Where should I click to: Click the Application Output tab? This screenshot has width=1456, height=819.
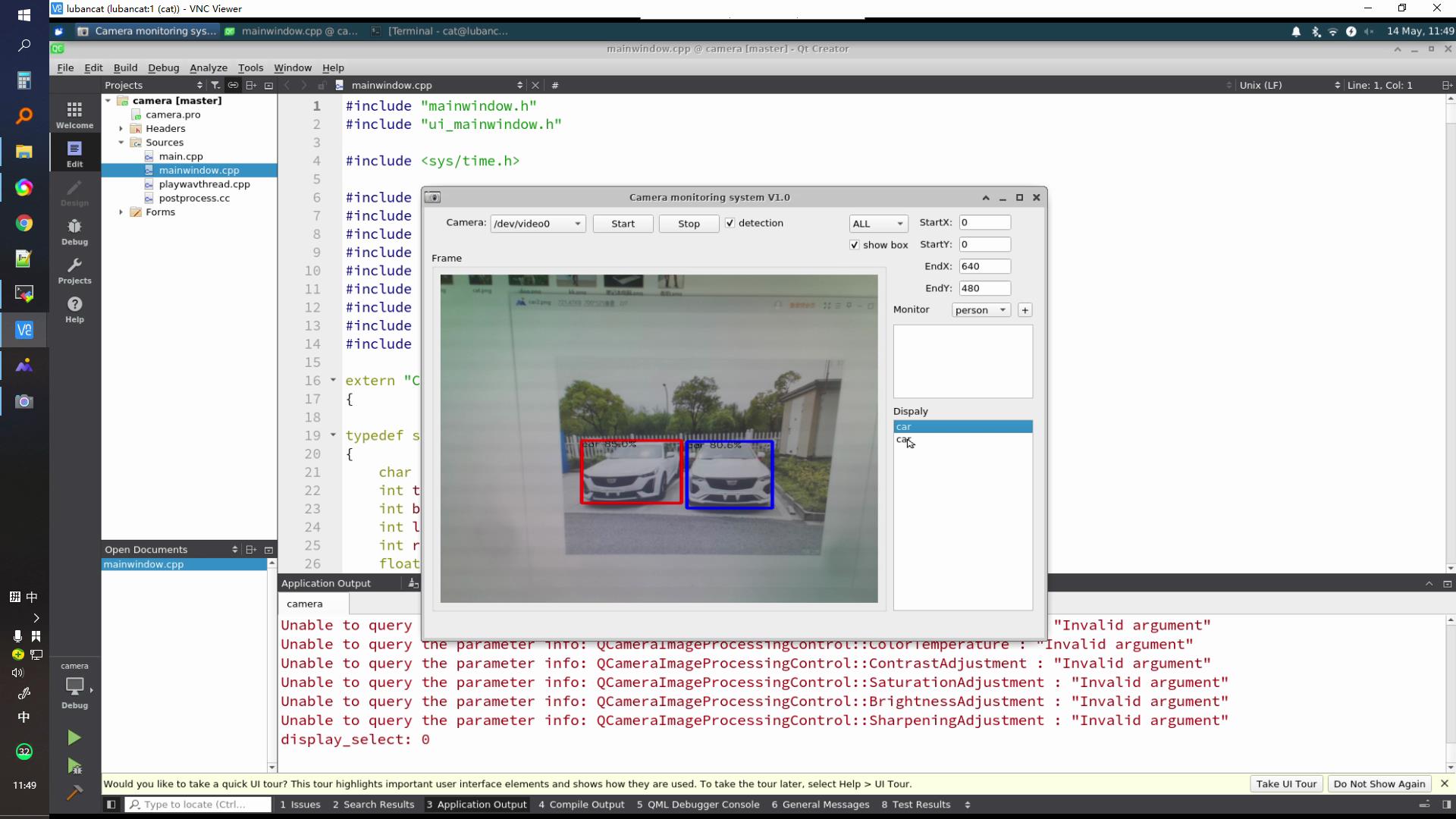point(481,804)
